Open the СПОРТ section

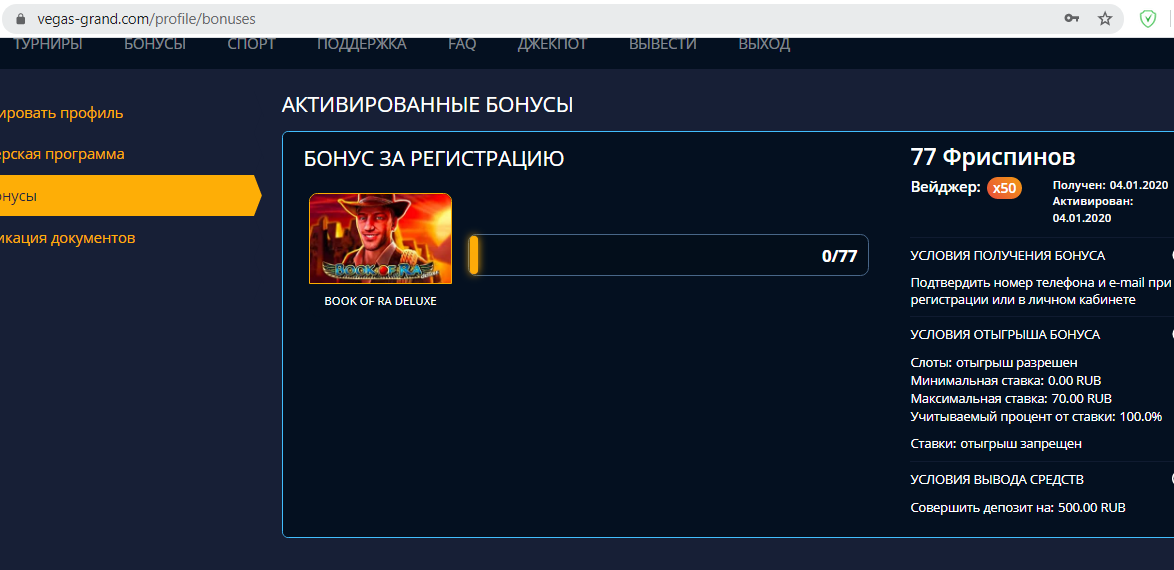252,44
